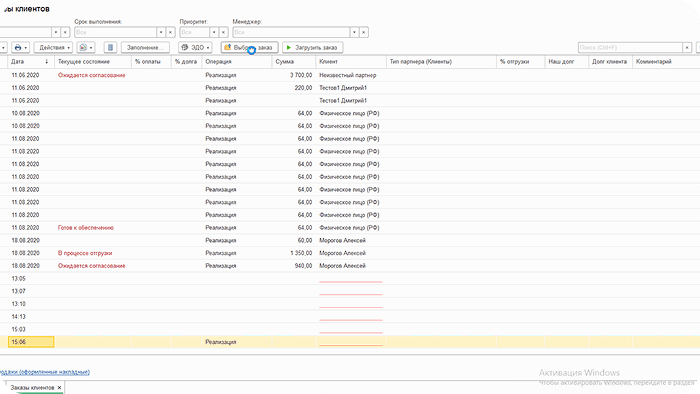Click the В процессе отгрузки status

tap(85, 253)
